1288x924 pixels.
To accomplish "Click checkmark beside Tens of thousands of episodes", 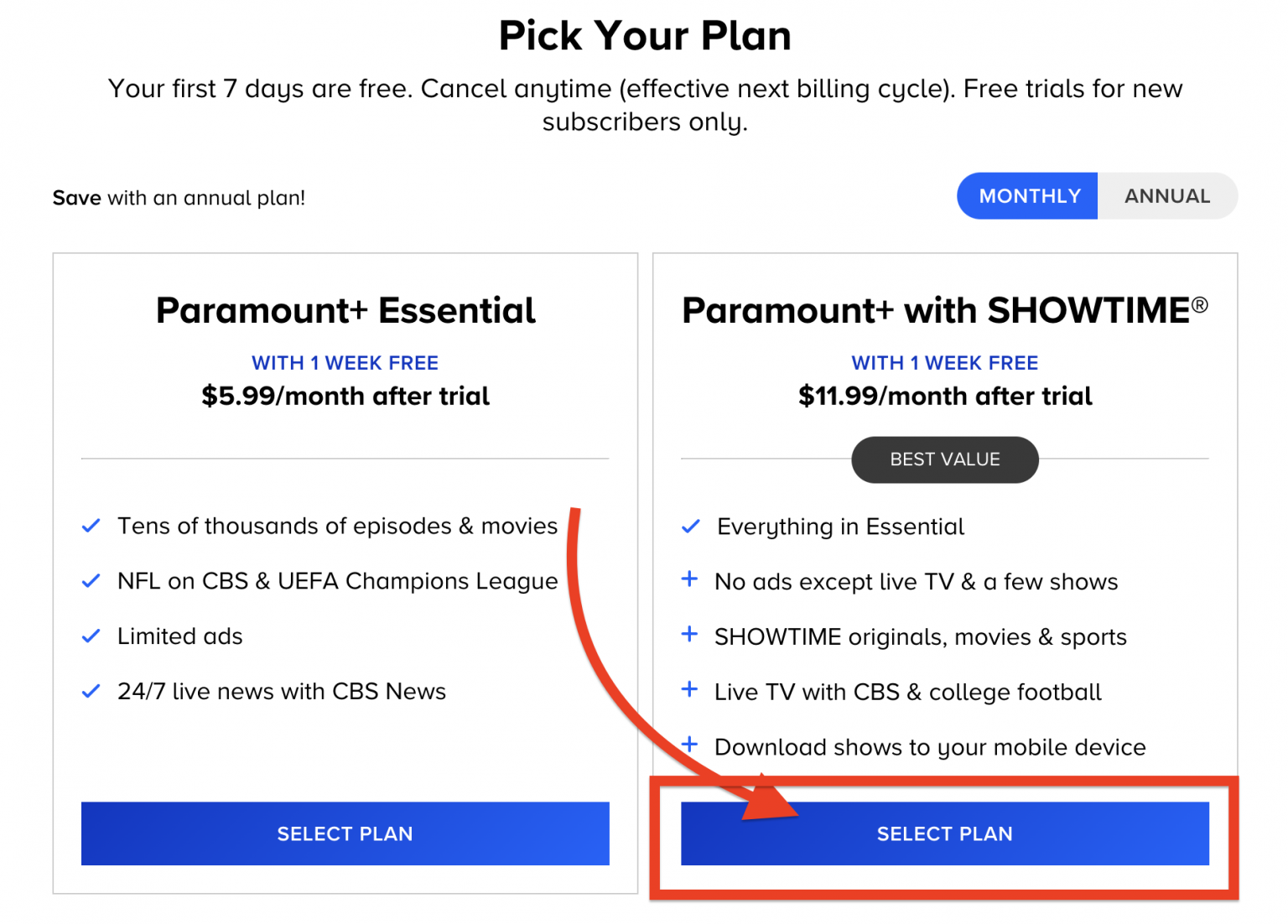I will click(91, 527).
